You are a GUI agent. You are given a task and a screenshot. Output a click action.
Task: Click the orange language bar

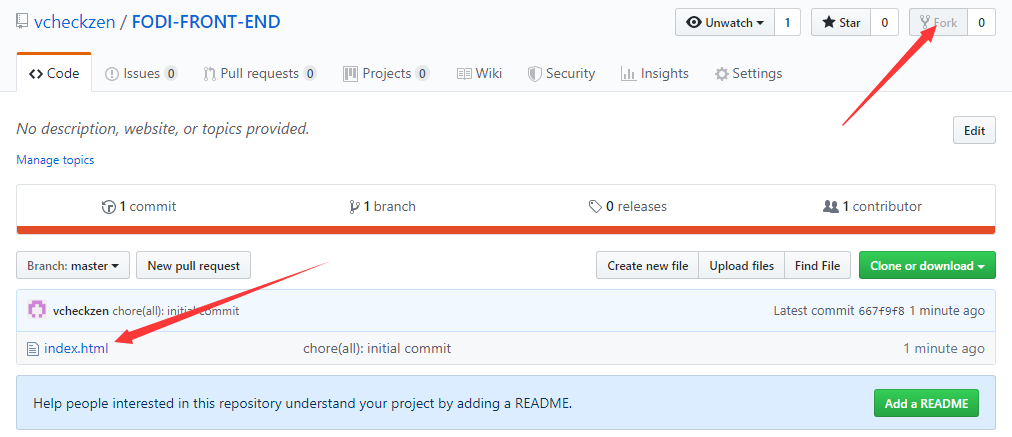[x=505, y=230]
